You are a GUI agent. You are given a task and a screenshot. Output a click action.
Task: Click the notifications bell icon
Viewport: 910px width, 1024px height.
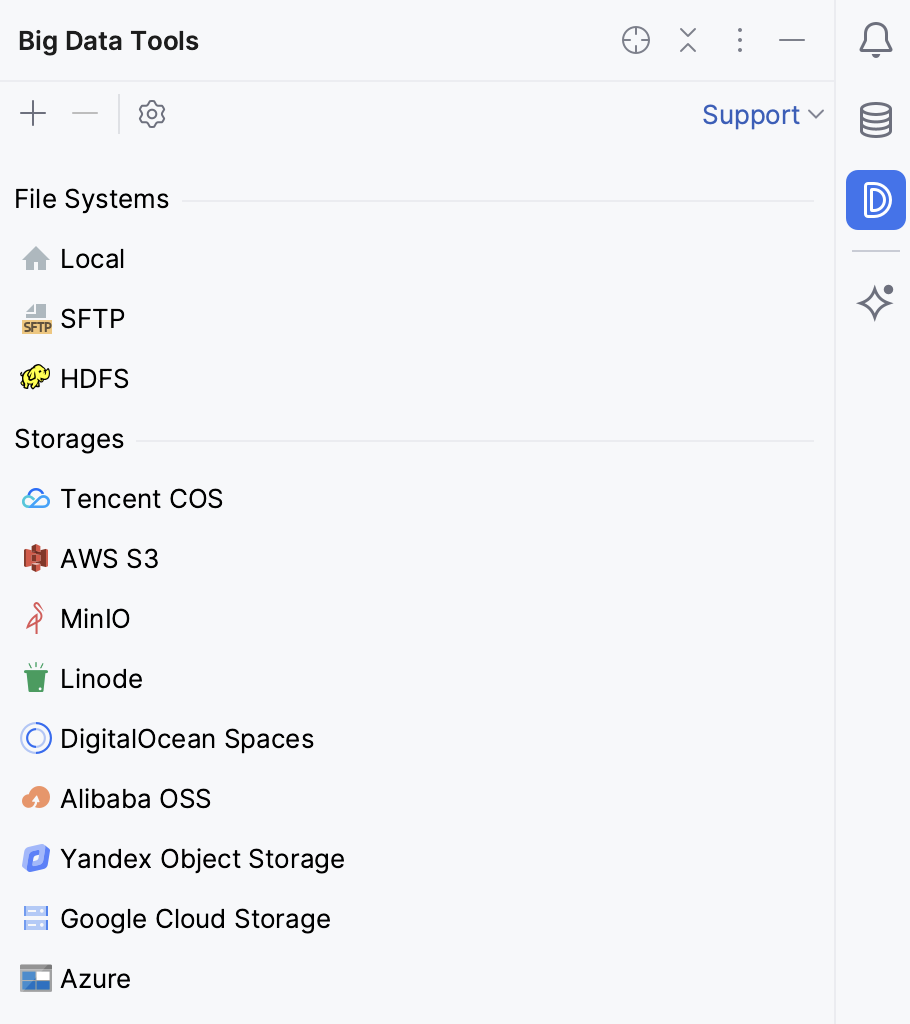point(875,40)
